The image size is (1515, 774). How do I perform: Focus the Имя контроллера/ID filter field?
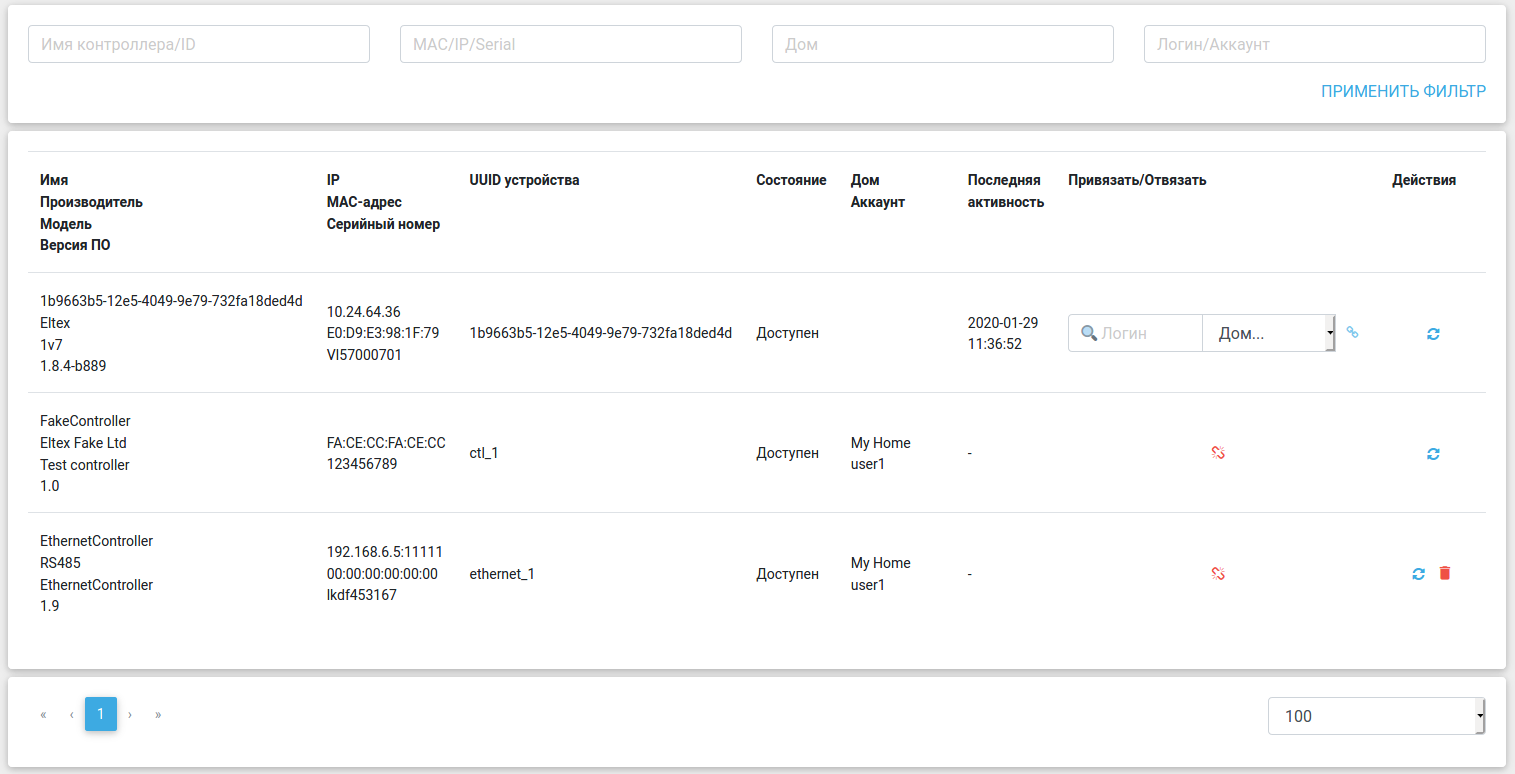(x=199, y=44)
